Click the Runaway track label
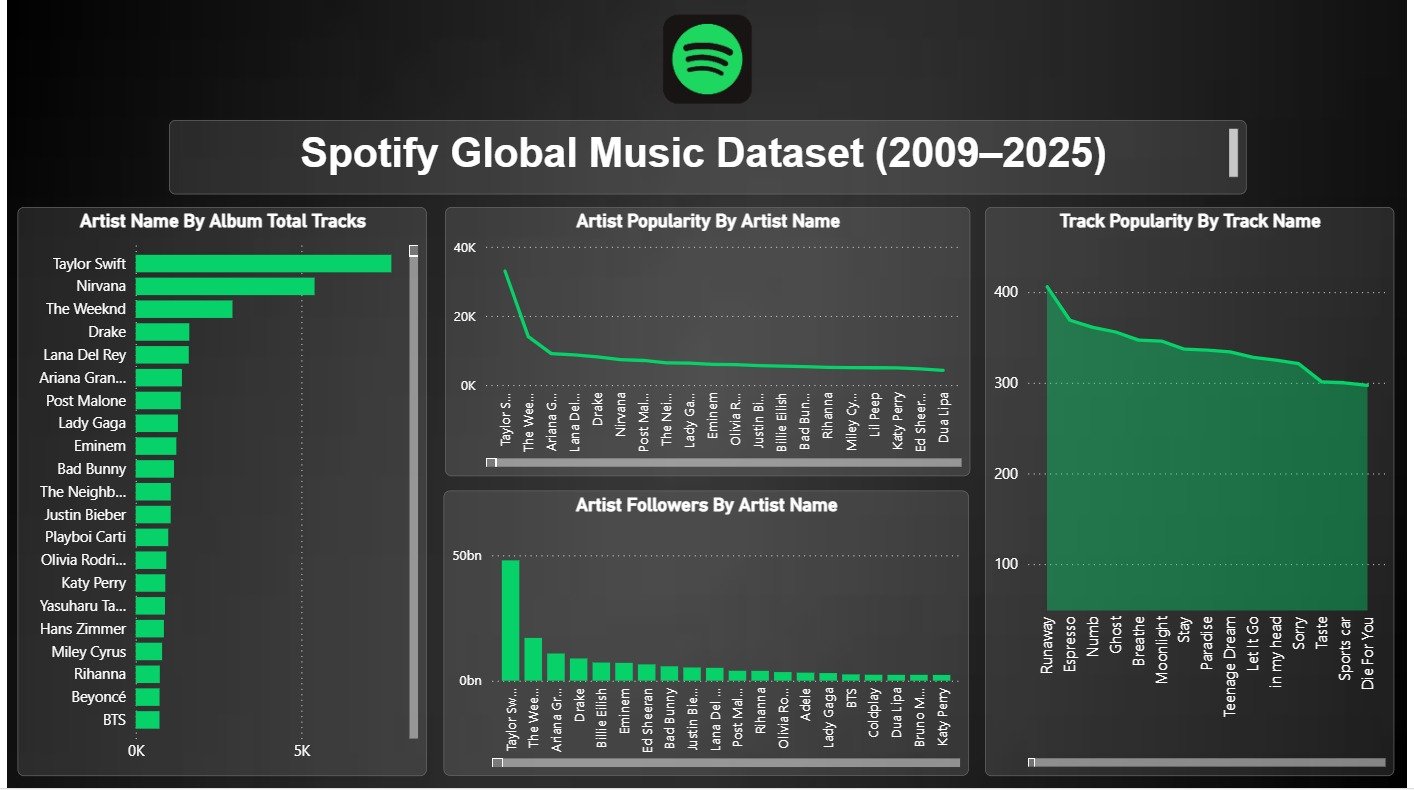Screen dimensions: 1414x790 point(1048,645)
